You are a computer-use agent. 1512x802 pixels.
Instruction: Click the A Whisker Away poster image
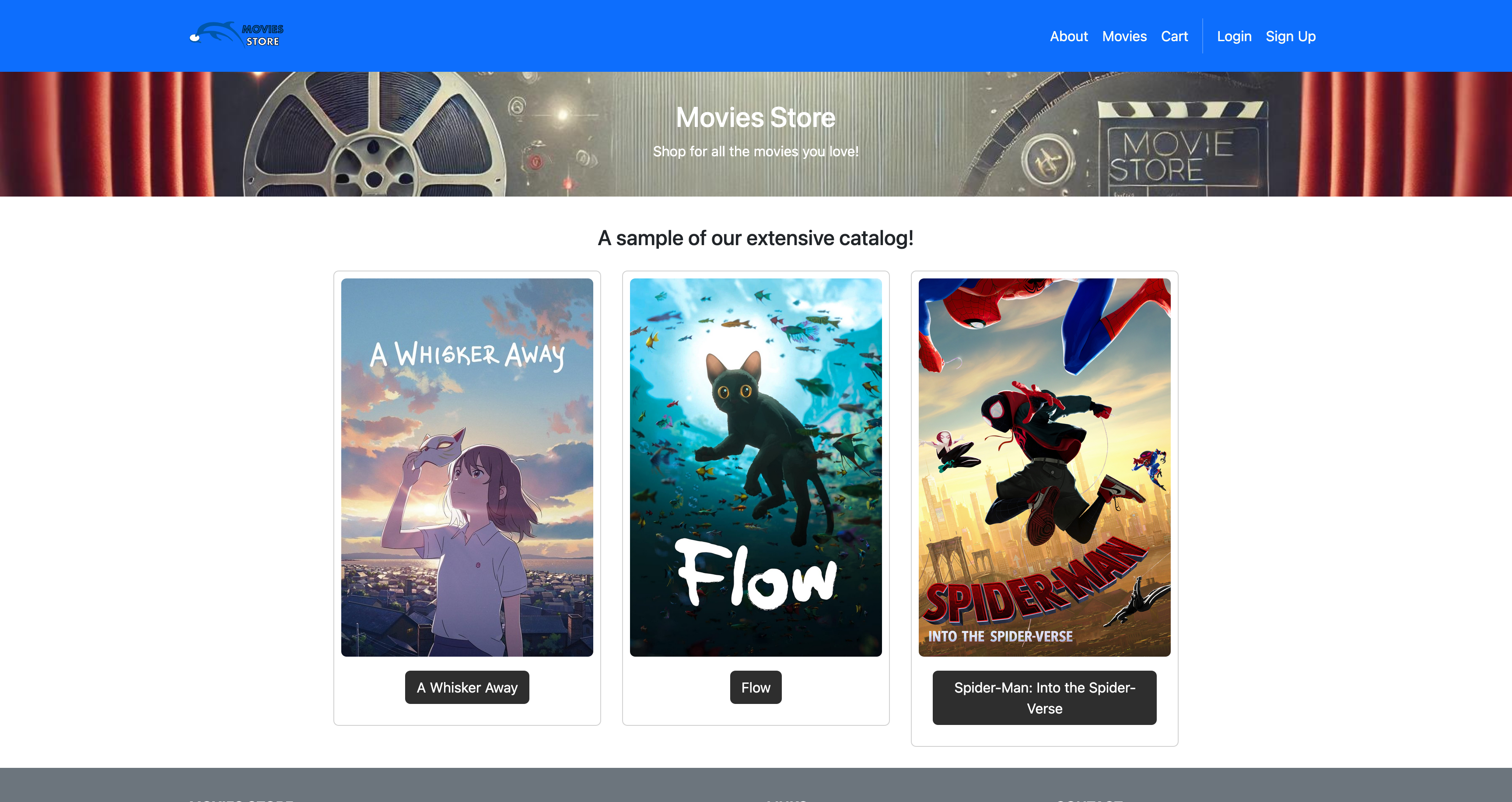(467, 468)
